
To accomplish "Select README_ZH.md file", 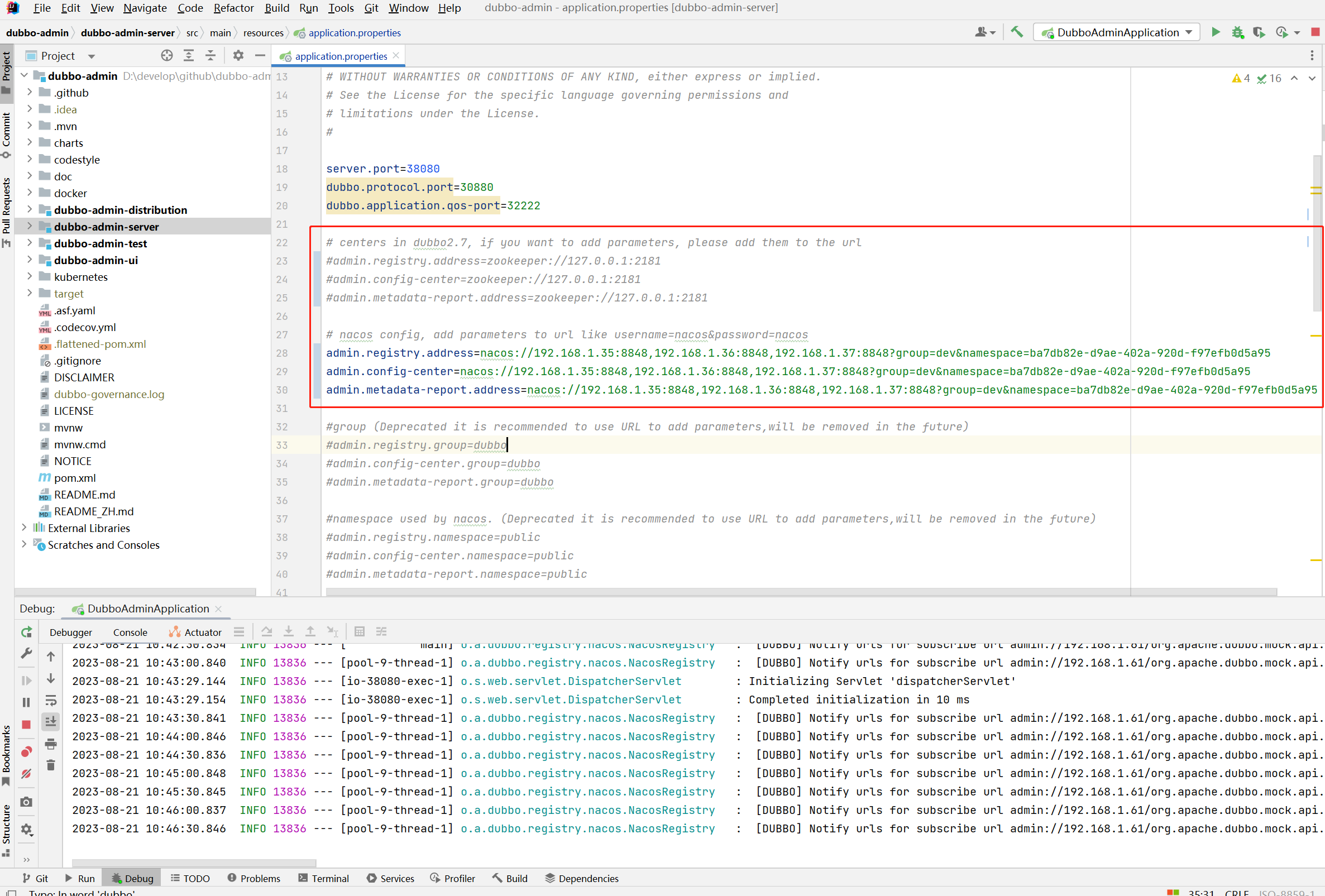I will point(93,511).
